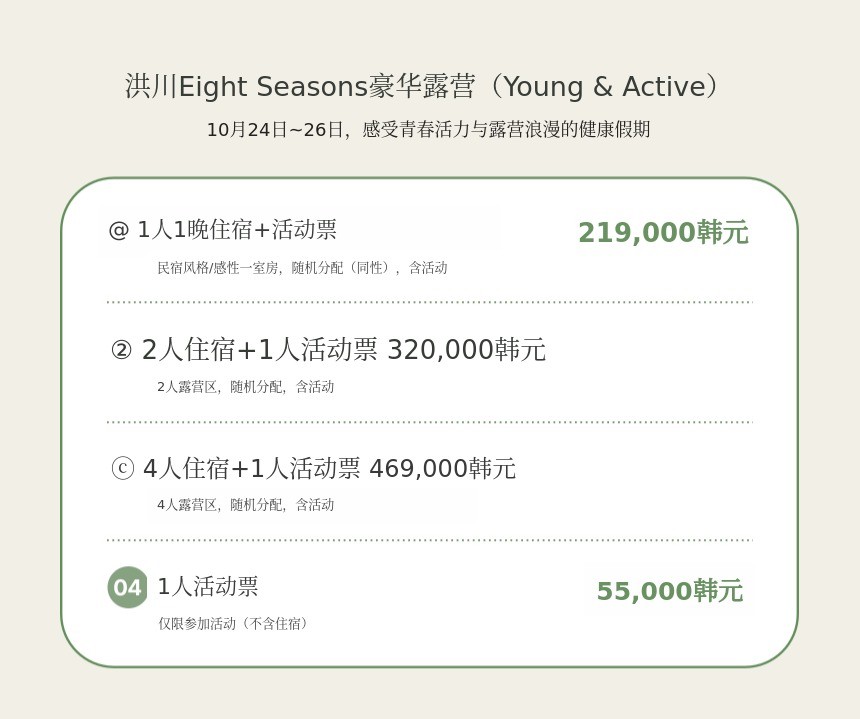Click the @ marker of the first option
The width and height of the screenshot is (860, 719).
(x=119, y=230)
